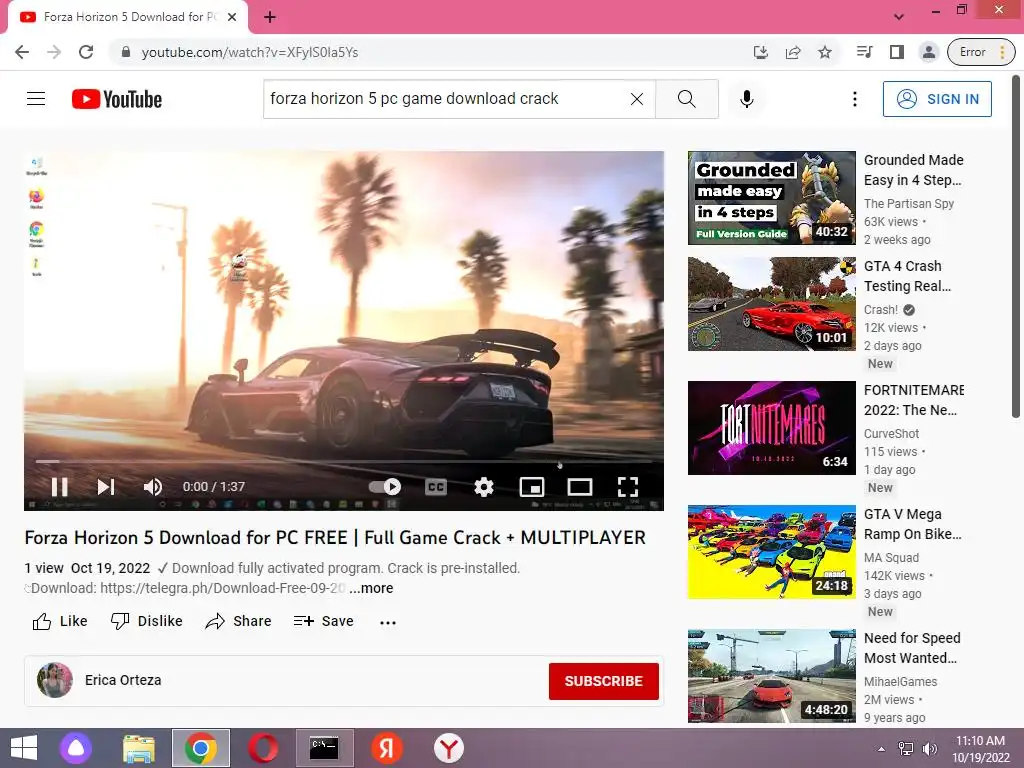1024x768 pixels.
Task: Open Grounded Made Easy video thumbnail
Action: [x=771, y=198]
